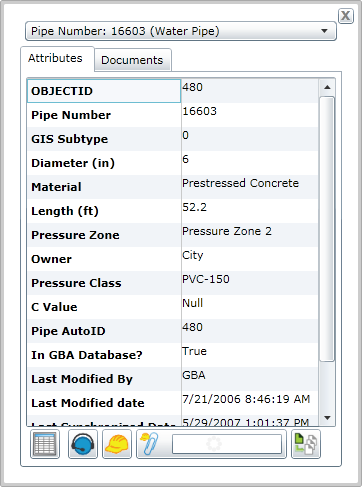Select the Attributes tab
362x487 pixels.
coord(55,58)
